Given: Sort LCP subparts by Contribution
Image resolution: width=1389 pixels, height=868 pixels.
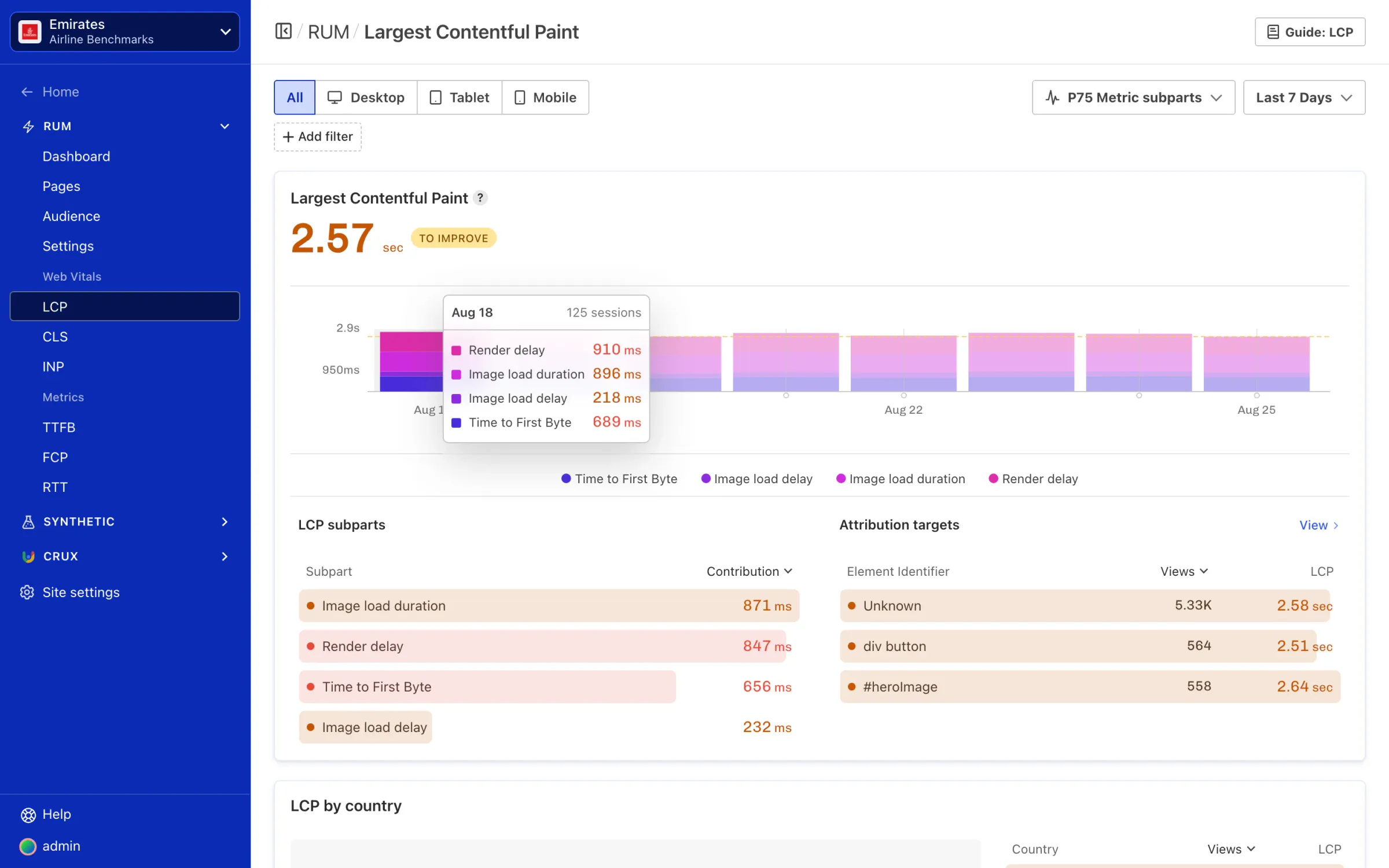Looking at the screenshot, I should tap(749, 571).
